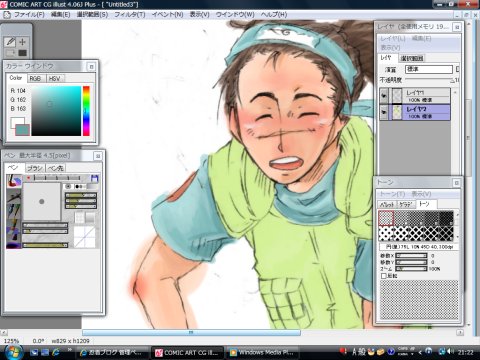Open the 選択範囲(S) menu
The image size is (480, 360).
click(92, 14)
